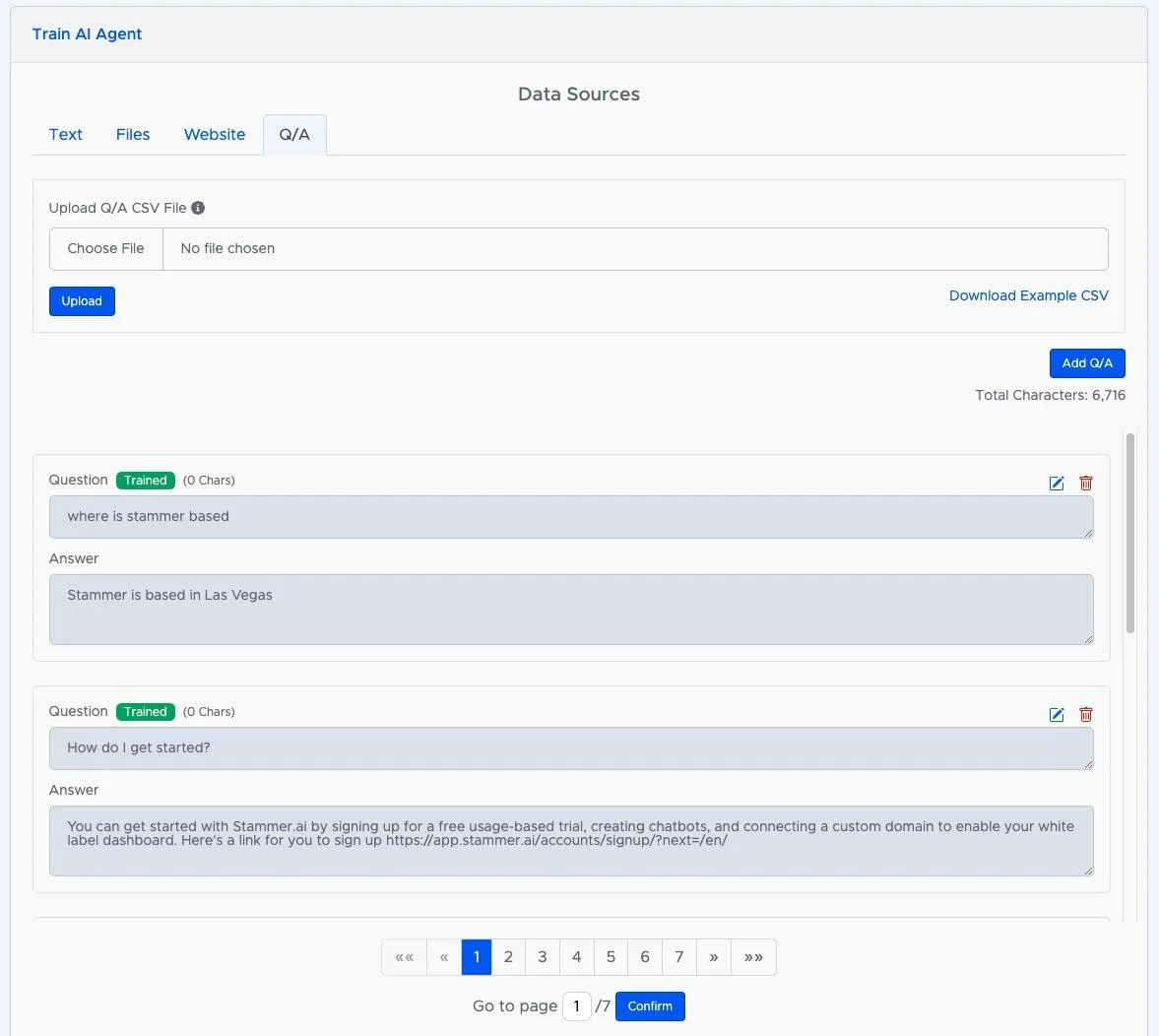Select the Website data source tab

click(215, 135)
